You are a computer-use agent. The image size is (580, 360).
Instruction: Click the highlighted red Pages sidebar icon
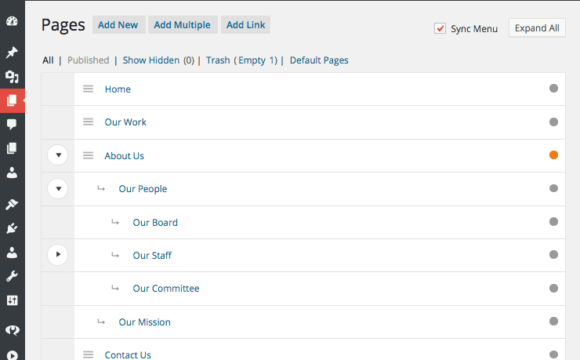click(12, 100)
